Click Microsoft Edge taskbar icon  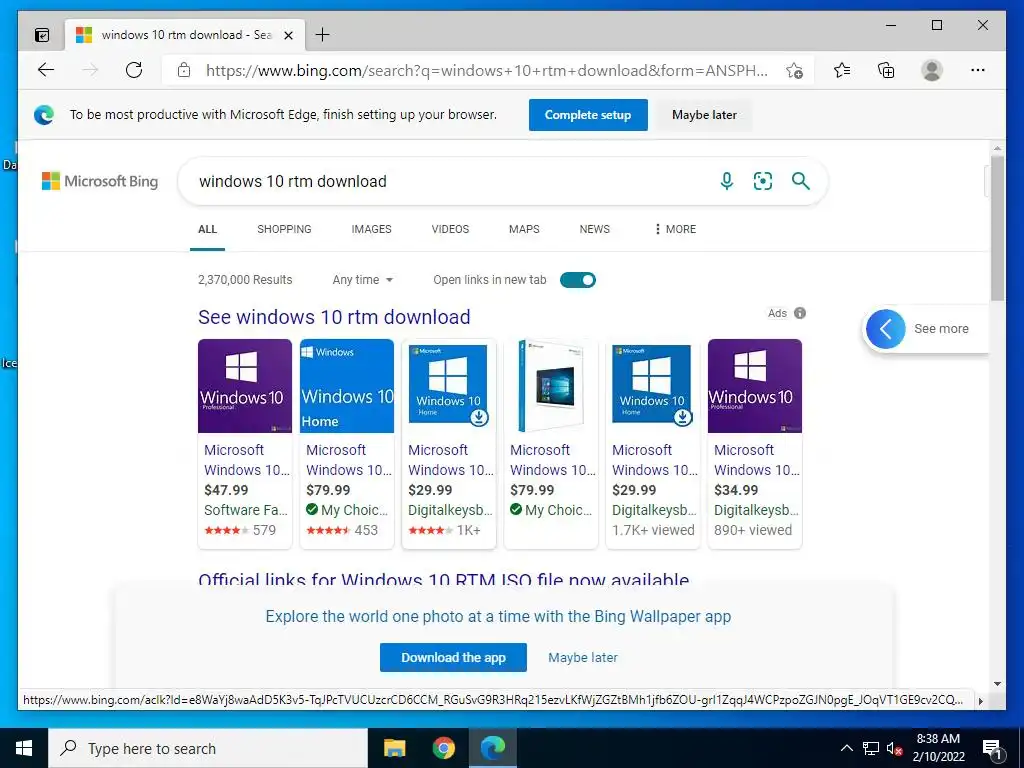493,748
